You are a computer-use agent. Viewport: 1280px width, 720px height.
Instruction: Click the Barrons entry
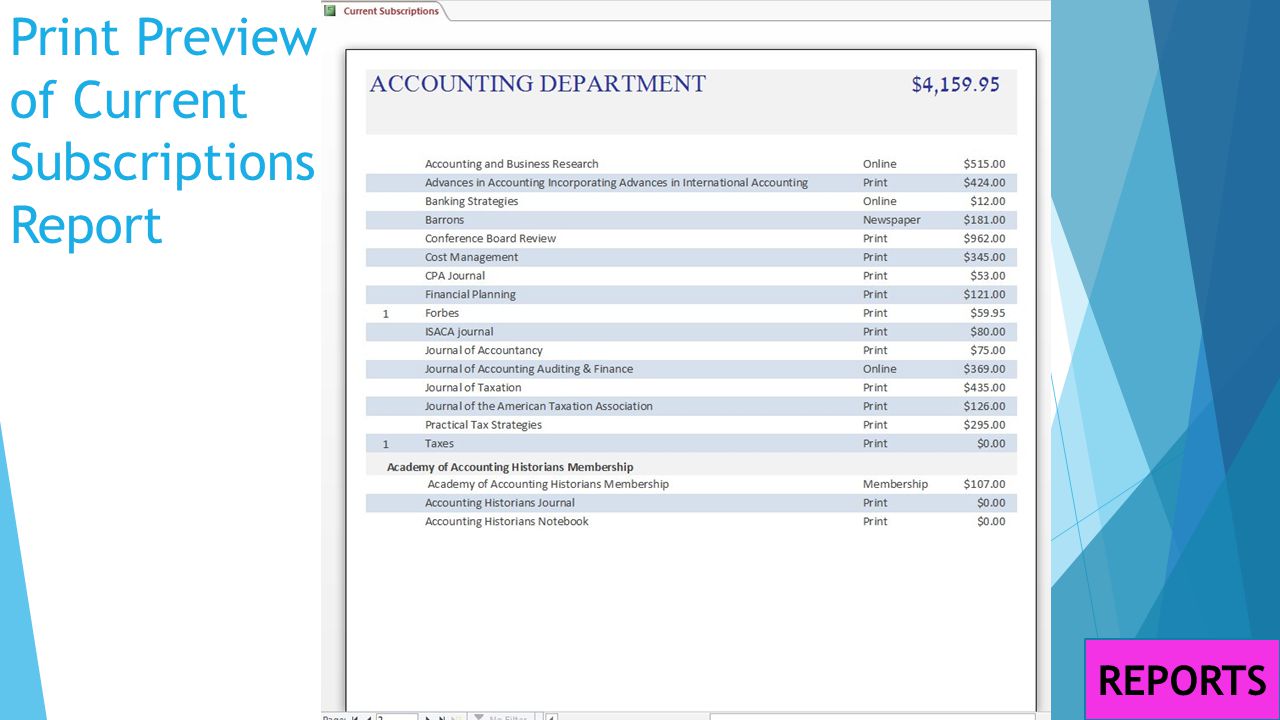444,220
